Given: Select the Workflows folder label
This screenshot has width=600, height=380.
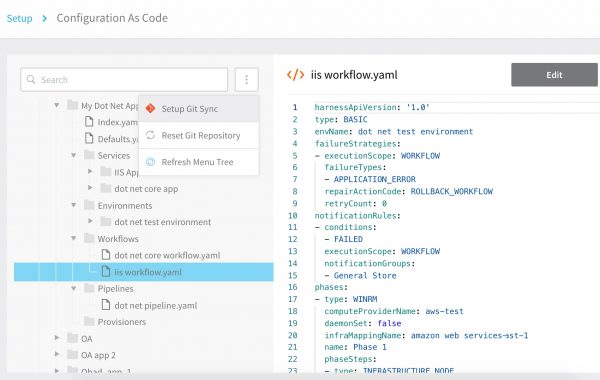Looking at the screenshot, I should pyautogui.click(x=118, y=239).
